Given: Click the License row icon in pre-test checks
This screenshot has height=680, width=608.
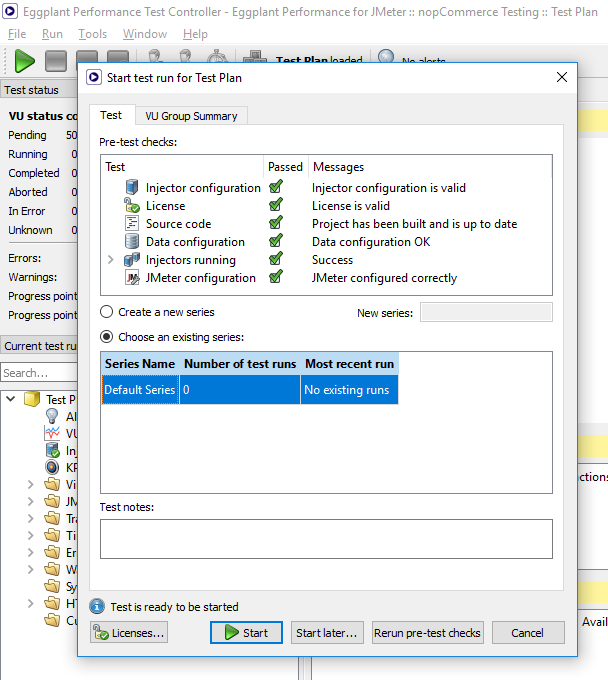Looking at the screenshot, I should click(x=132, y=205).
